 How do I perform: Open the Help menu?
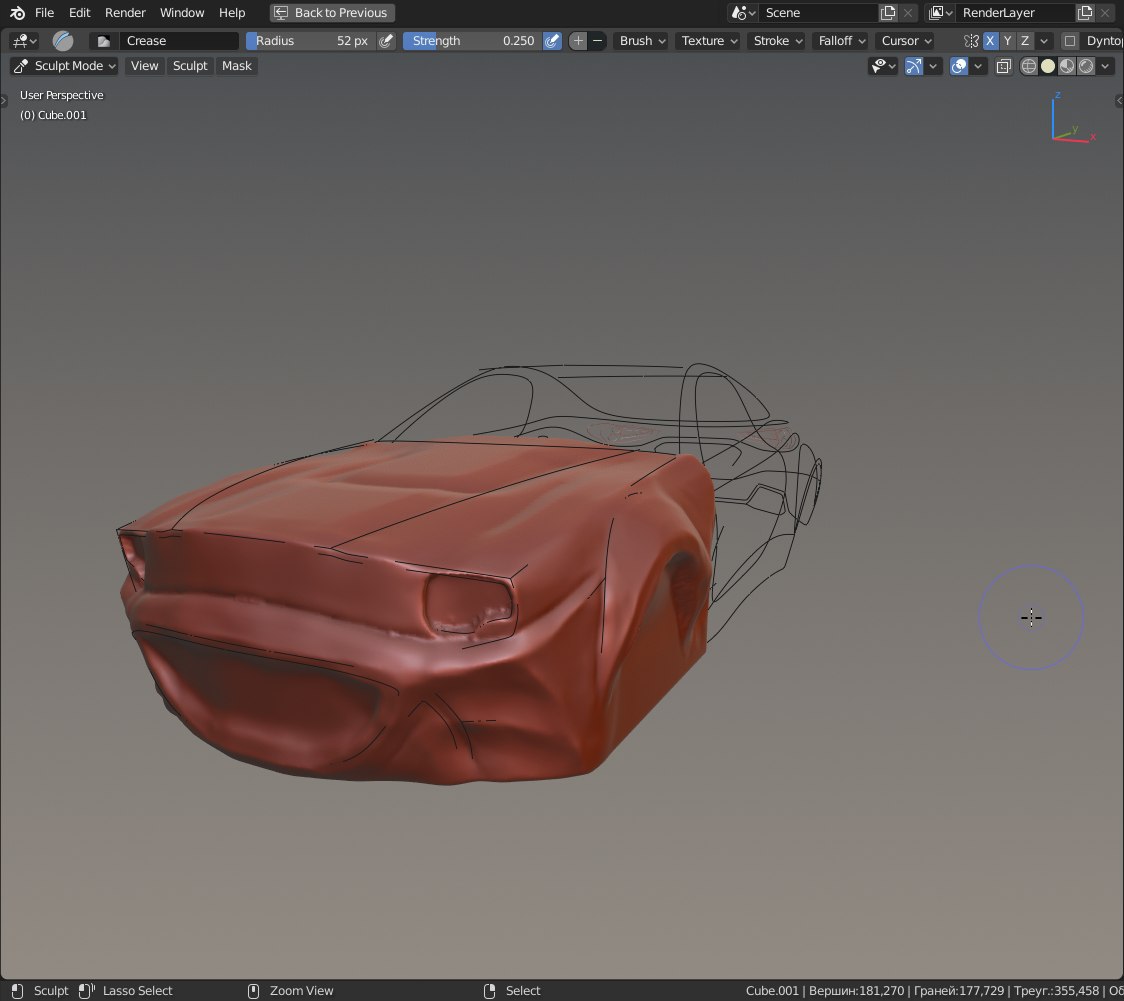click(x=232, y=13)
